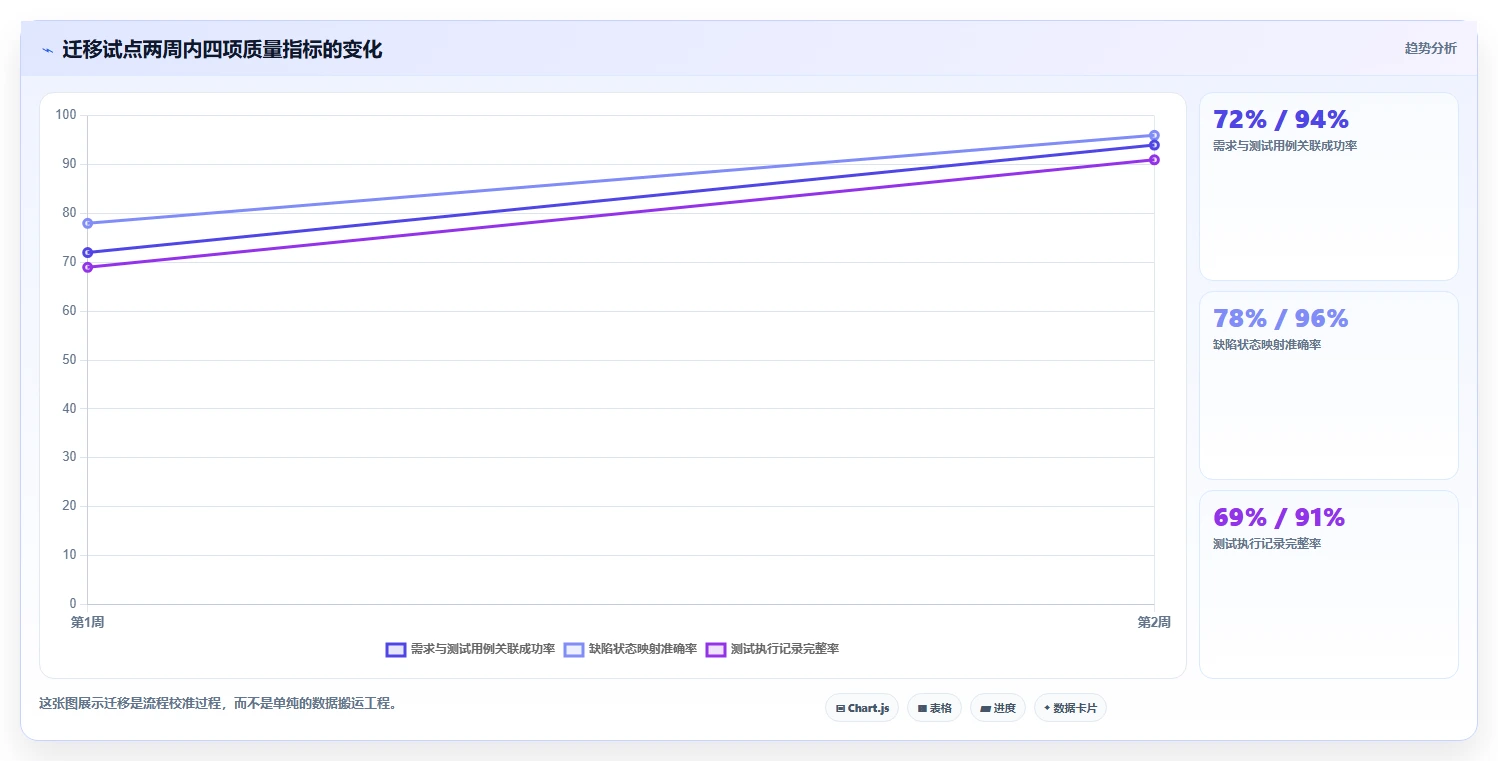The width and height of the screenshot is (1498, 761).
Task: Click the 100 y-axis tick label
Action: click(66, 115)
